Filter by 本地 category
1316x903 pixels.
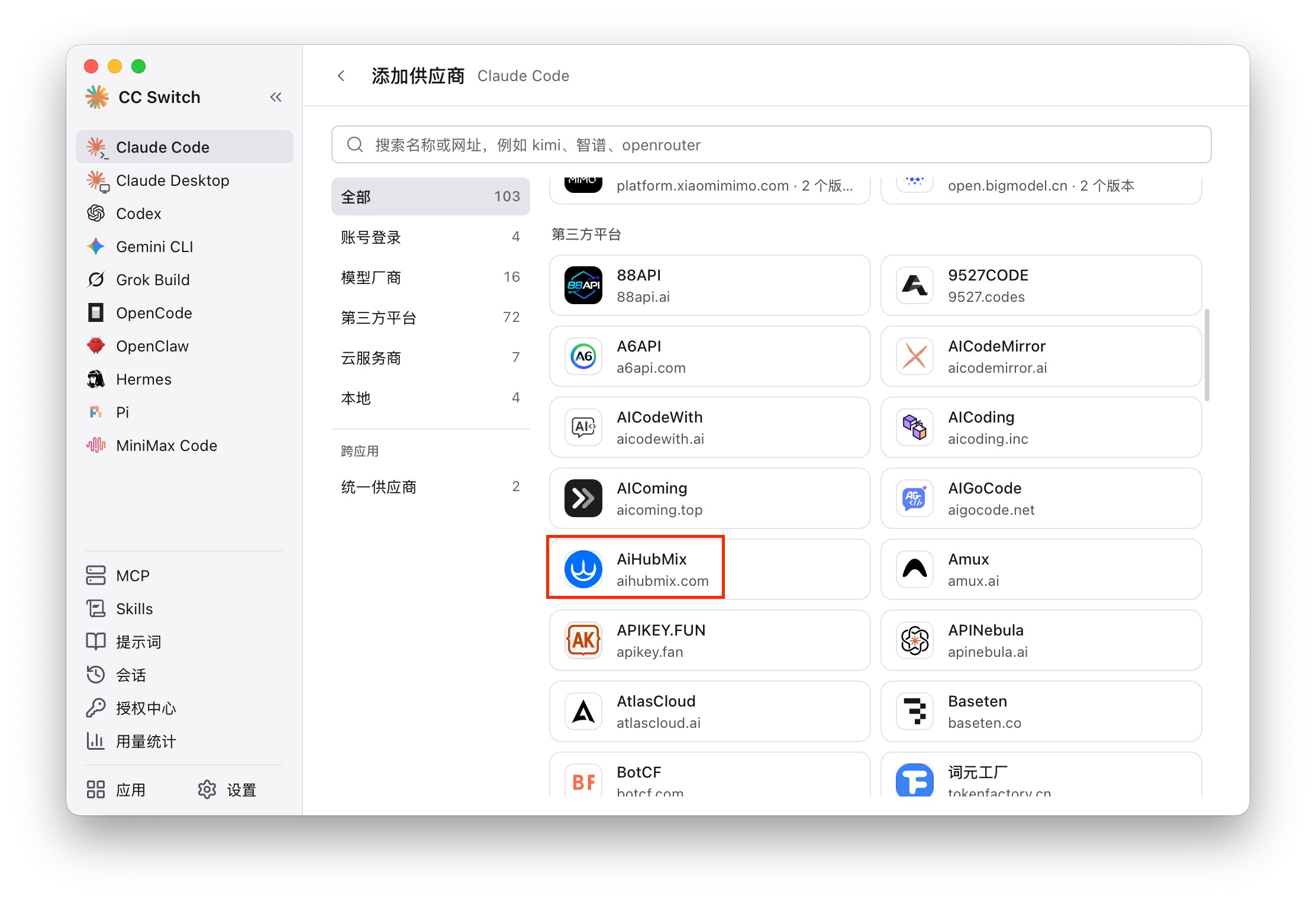point(430,398)
